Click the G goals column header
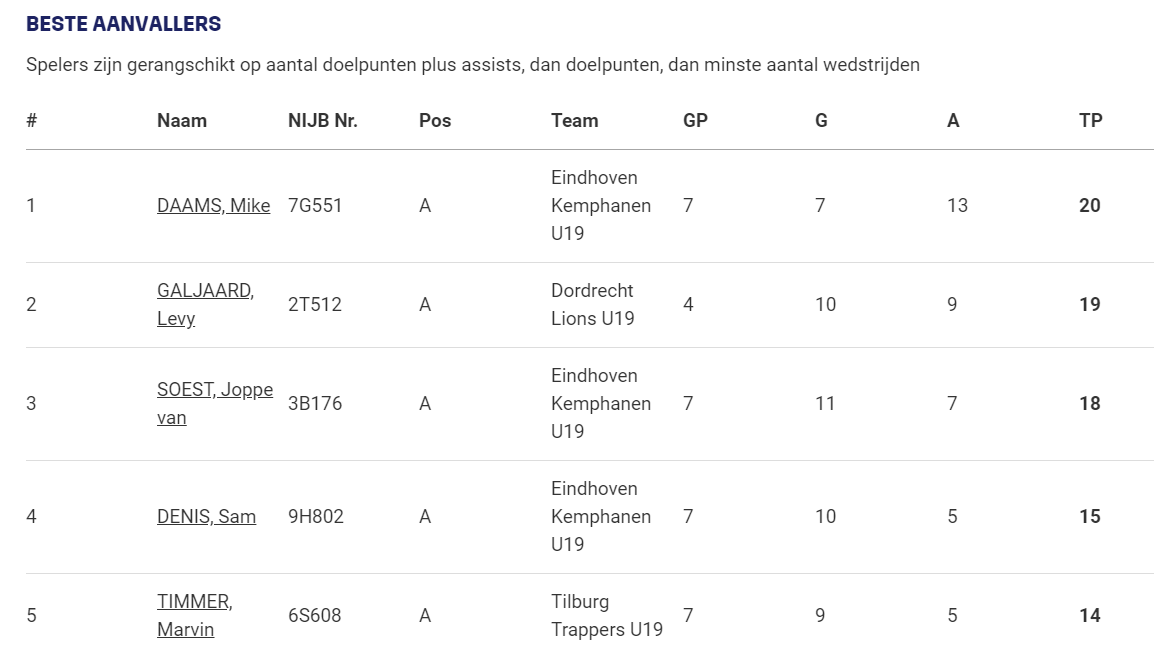 (x=821, y=121)
